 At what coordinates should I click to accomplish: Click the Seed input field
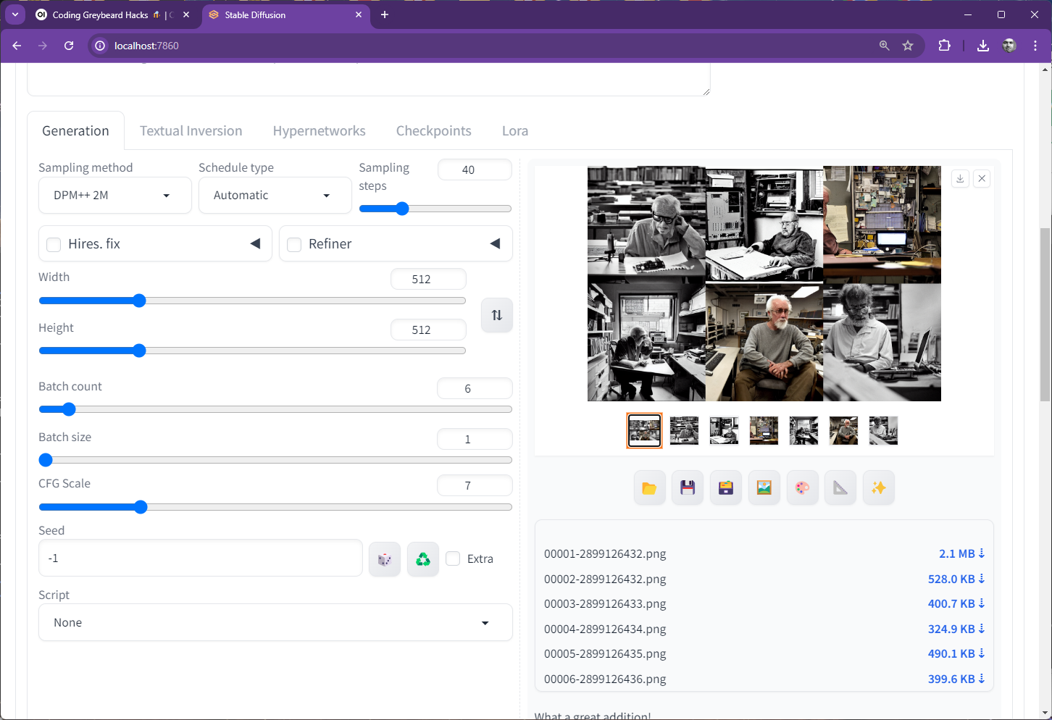tap(200, 559)
